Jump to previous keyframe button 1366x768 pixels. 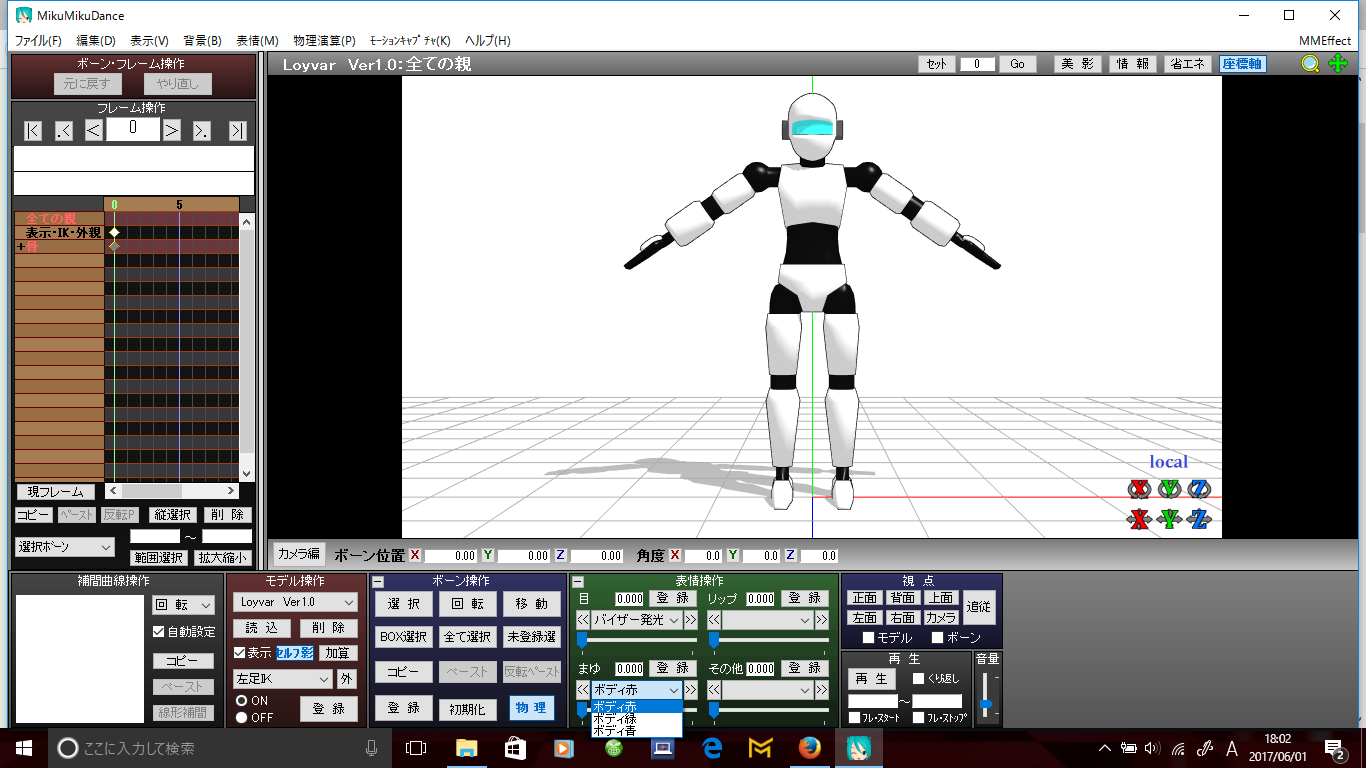(x=64, y=130)
